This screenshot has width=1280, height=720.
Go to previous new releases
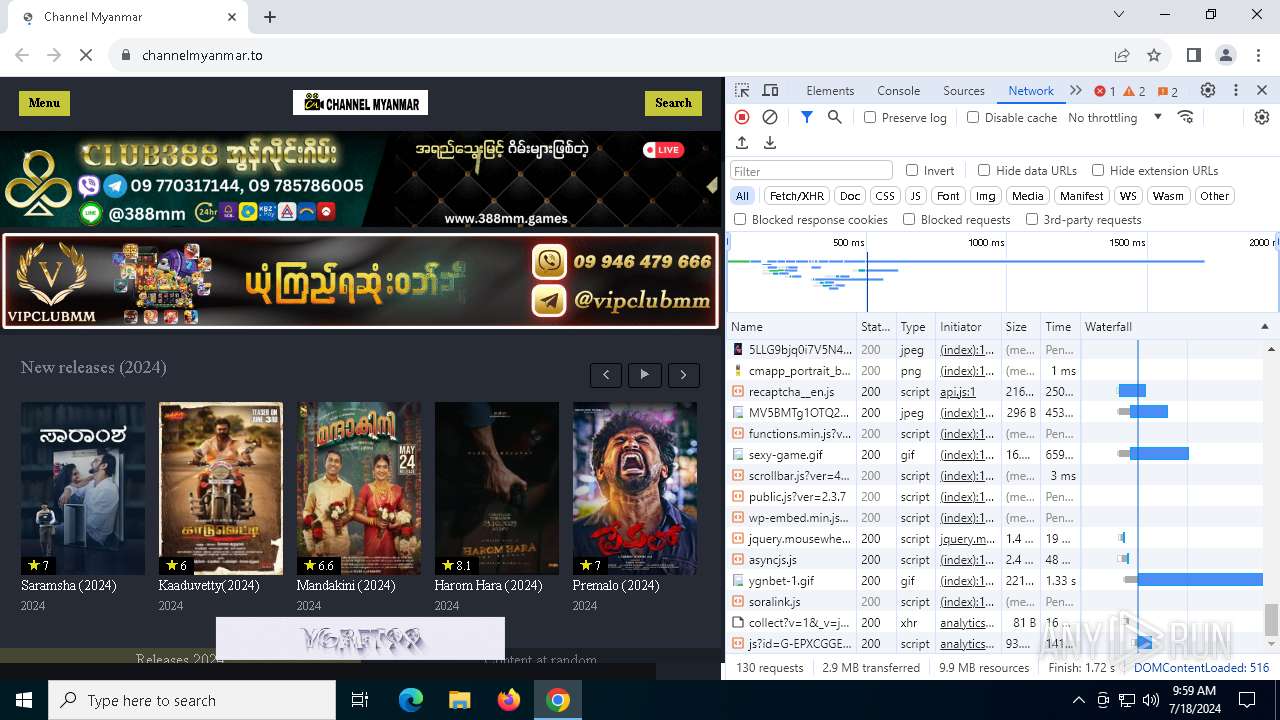tap(606, 375)
